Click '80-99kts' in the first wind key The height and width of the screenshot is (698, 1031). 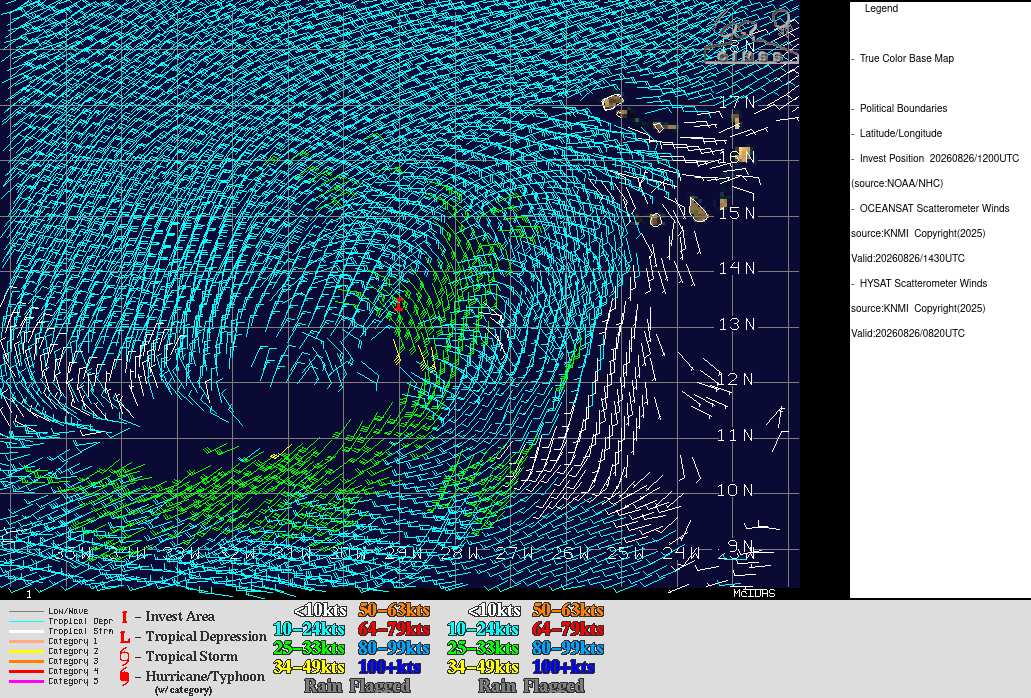[394, 648]
